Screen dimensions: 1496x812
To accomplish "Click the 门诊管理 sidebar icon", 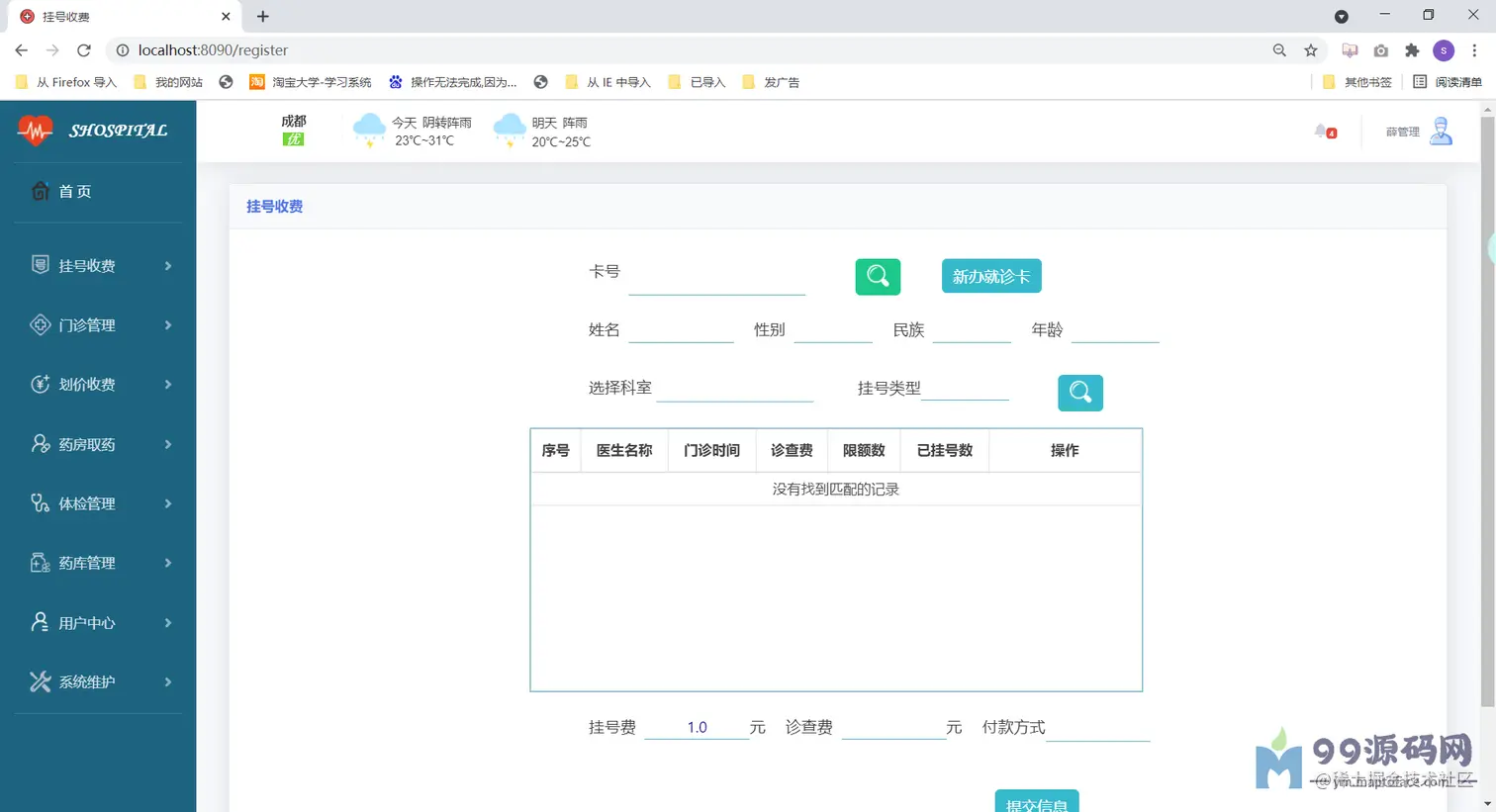I will pyautogui.click(x=40, y=324).
